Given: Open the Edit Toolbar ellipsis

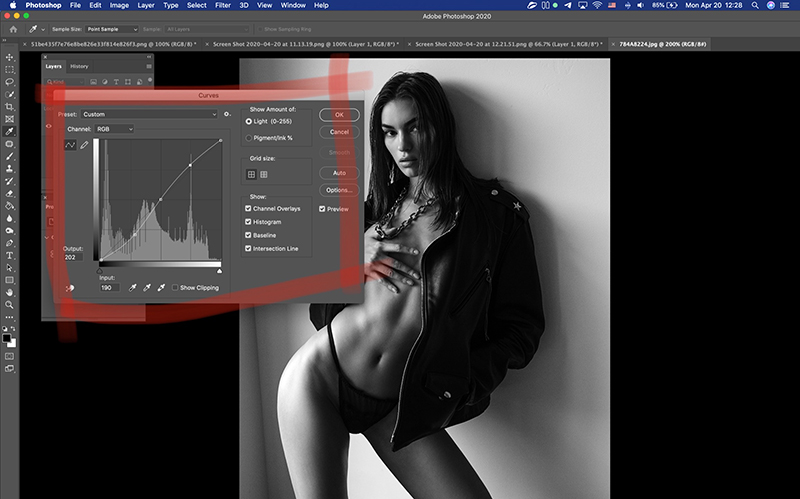Looking at the screenshot, I should point(9,317).
